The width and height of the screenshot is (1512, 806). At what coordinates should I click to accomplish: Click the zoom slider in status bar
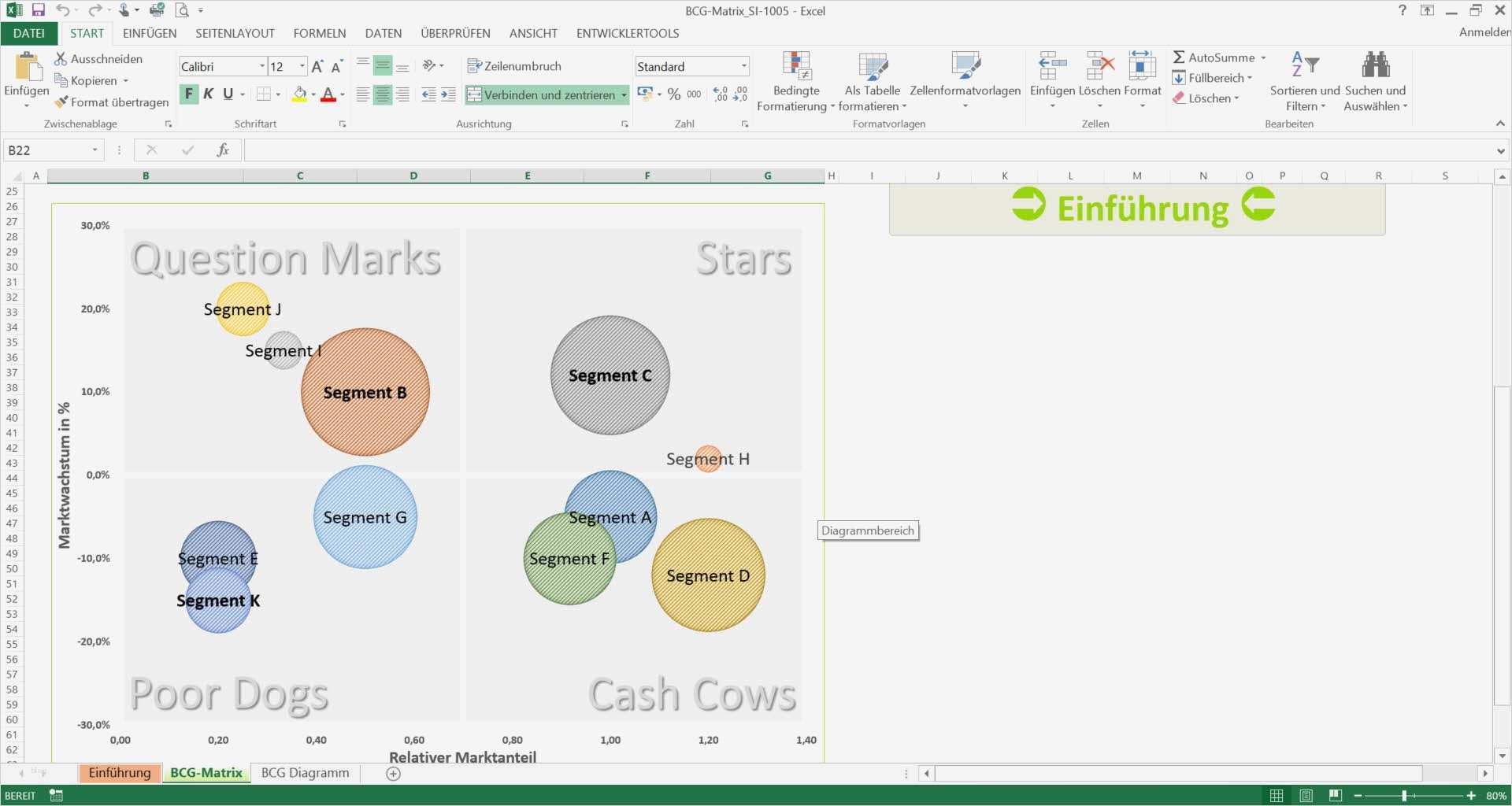click(1404, 796)
